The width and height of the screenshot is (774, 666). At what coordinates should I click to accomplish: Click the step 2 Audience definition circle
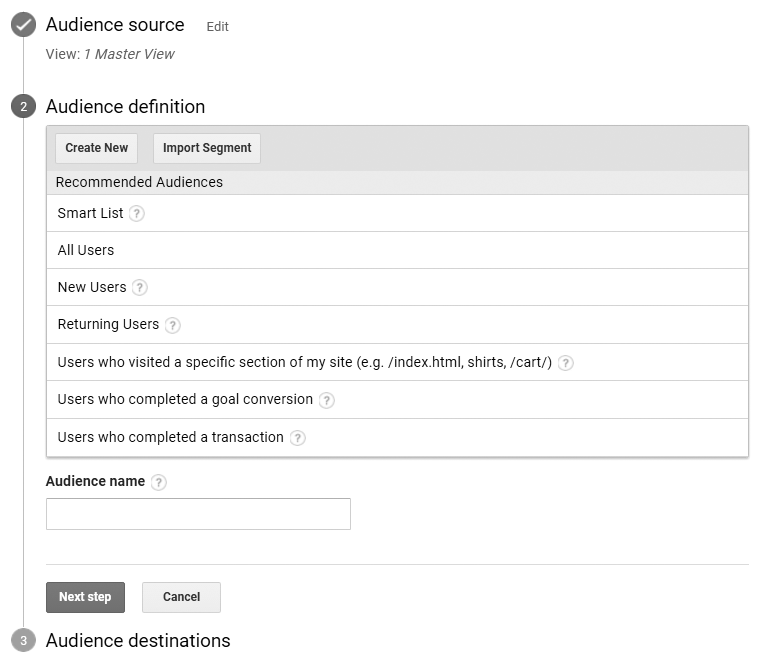click(x=23, y=107)
